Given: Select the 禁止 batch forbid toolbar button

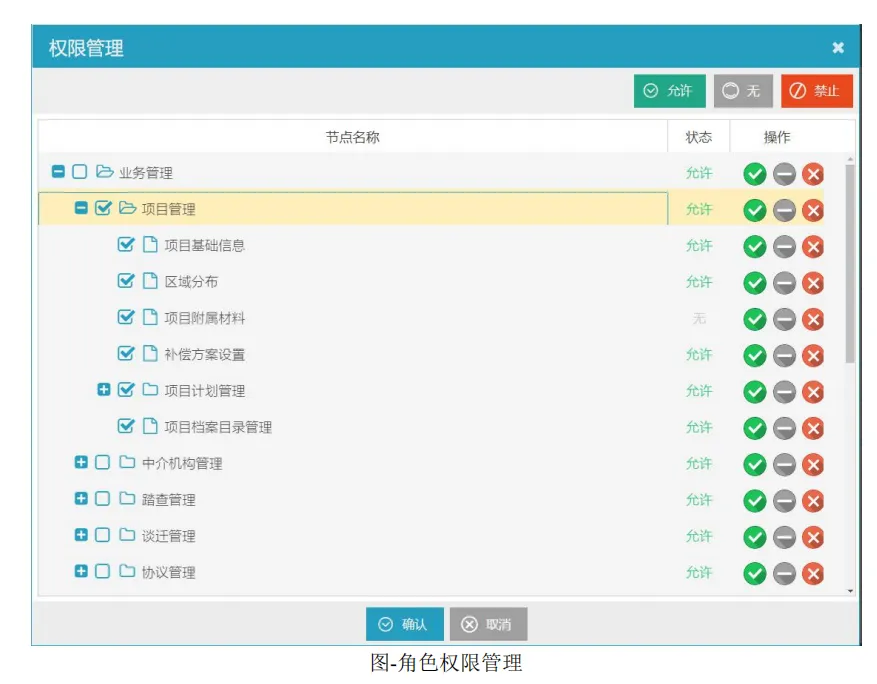Looking at the screenshot, I should [x=816, y=91].
